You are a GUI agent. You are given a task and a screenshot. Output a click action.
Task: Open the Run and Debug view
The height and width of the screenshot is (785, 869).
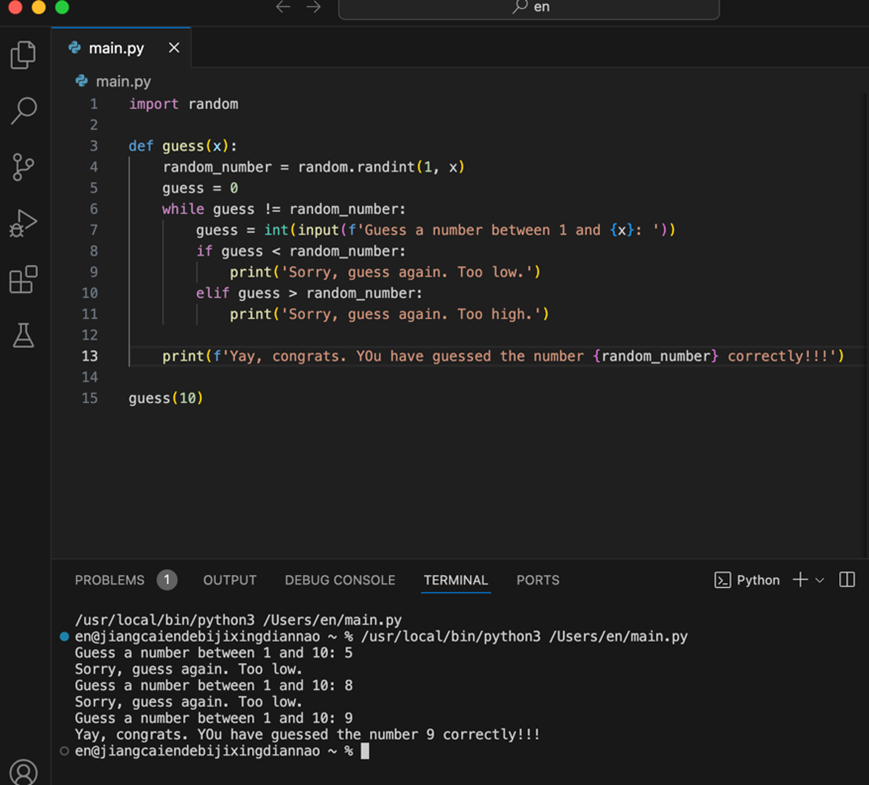point(23,223)
